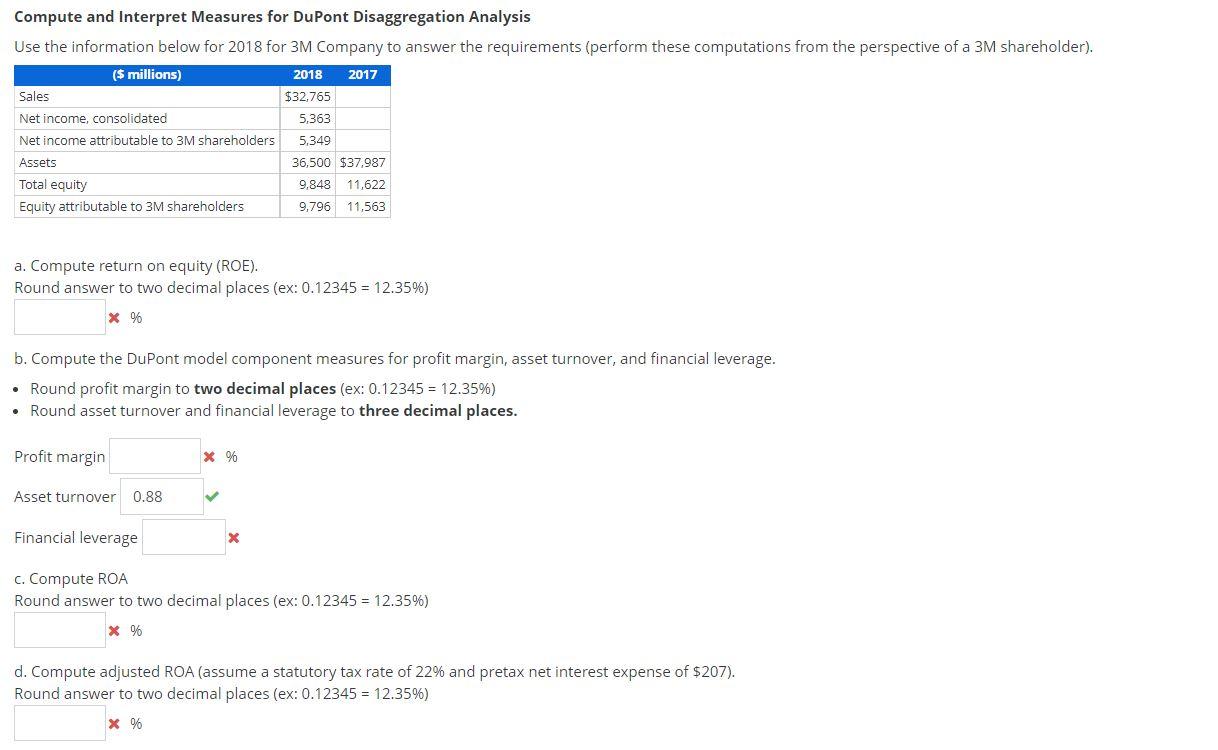1218x750 pixels.
Task: Click the Profit margin input box
Action: [x=155, y=456]
